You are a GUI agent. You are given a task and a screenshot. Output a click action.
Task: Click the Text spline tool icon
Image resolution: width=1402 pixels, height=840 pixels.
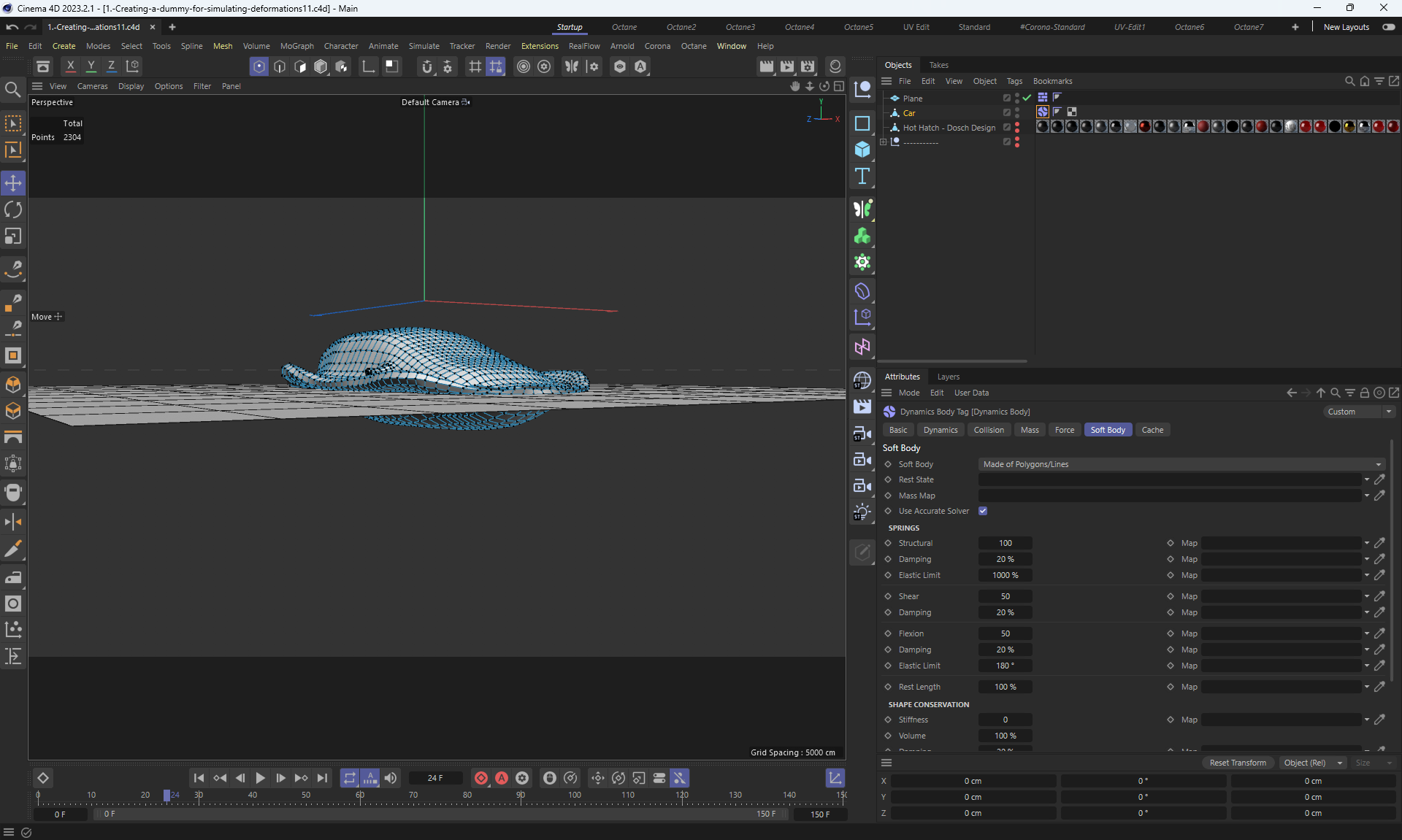[862, 176]
